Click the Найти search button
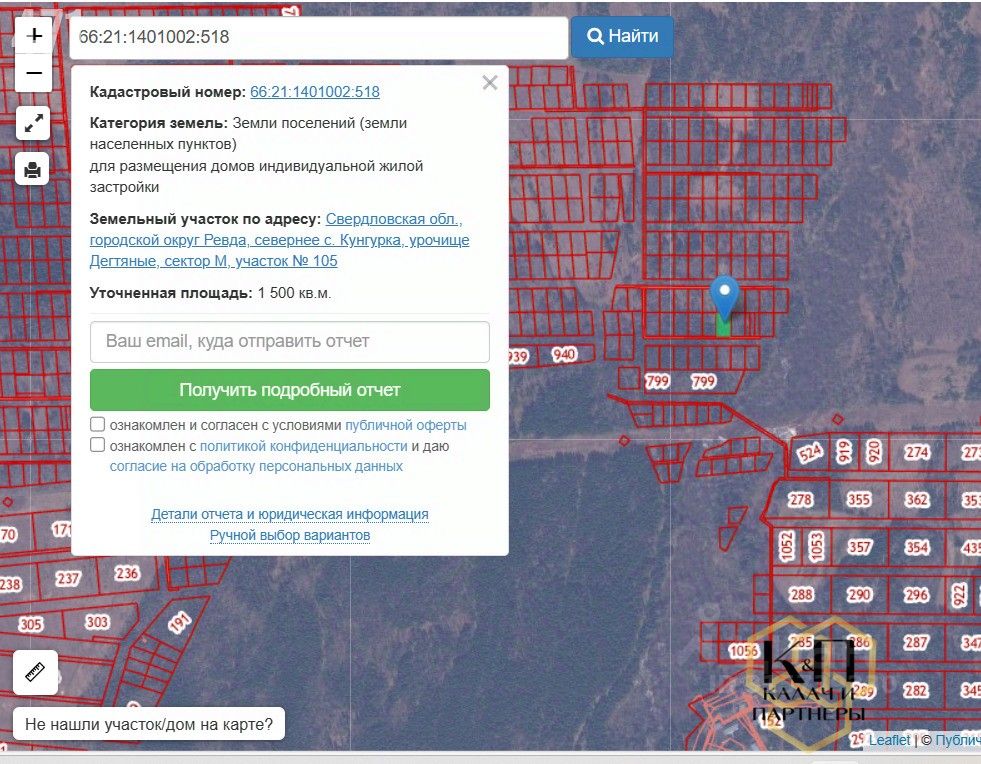The image size is (981, 764). (623, 36)
